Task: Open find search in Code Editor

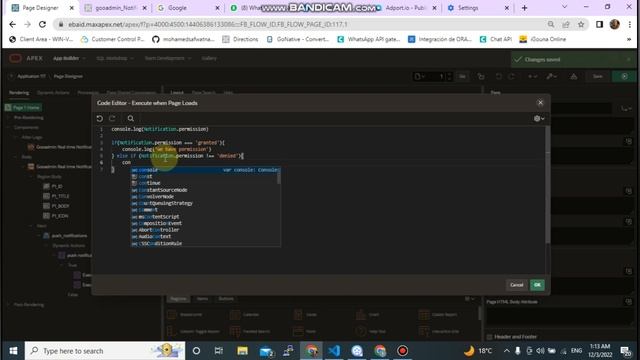Action: pos(131,118)
